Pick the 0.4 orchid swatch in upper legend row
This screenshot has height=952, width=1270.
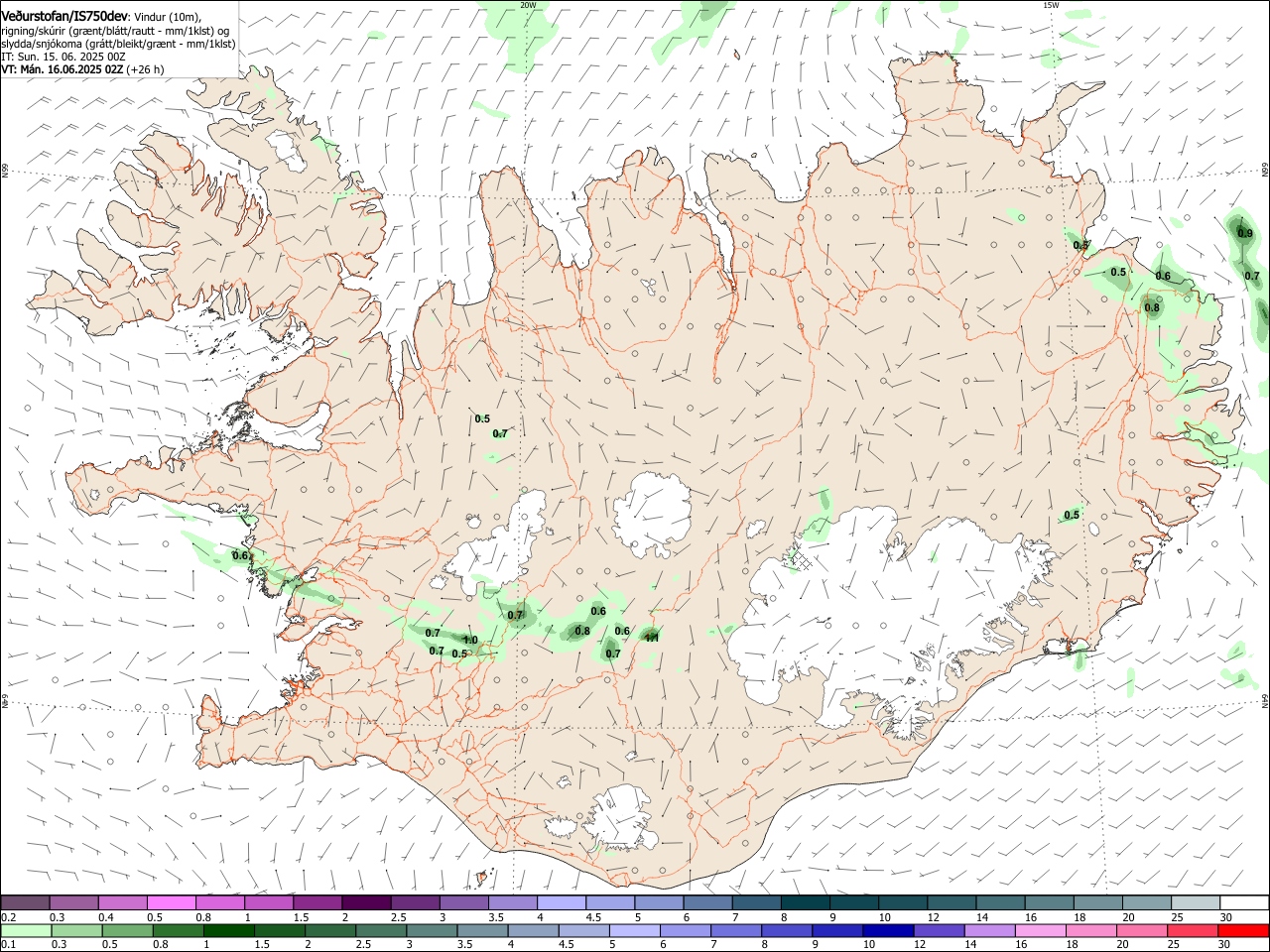[x=123, y=902]
